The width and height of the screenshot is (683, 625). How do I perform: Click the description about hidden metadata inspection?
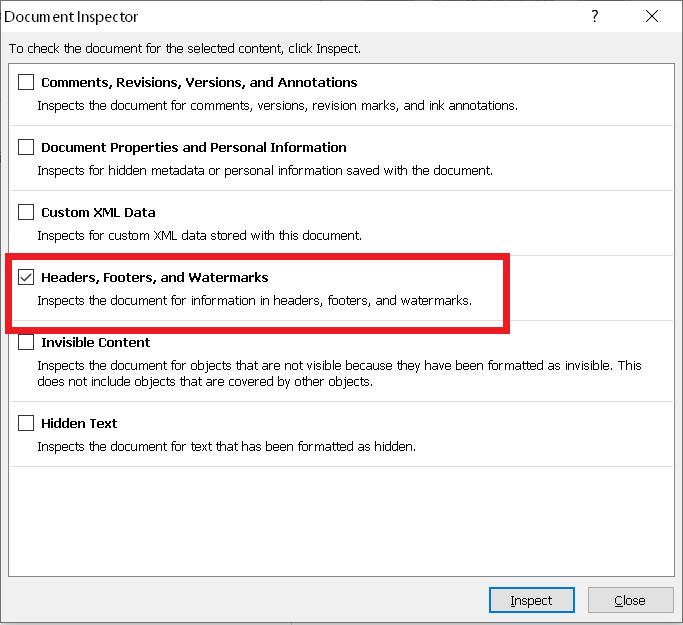[265, 170]
